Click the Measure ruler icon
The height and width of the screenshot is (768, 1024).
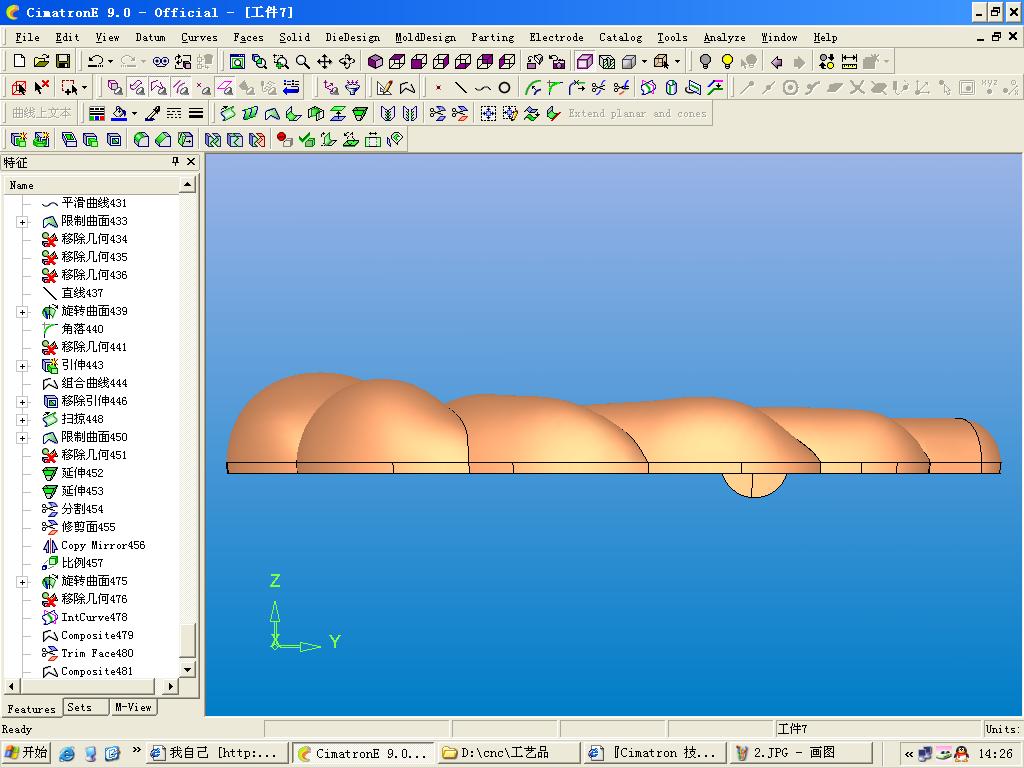click(x=849, y=61)
